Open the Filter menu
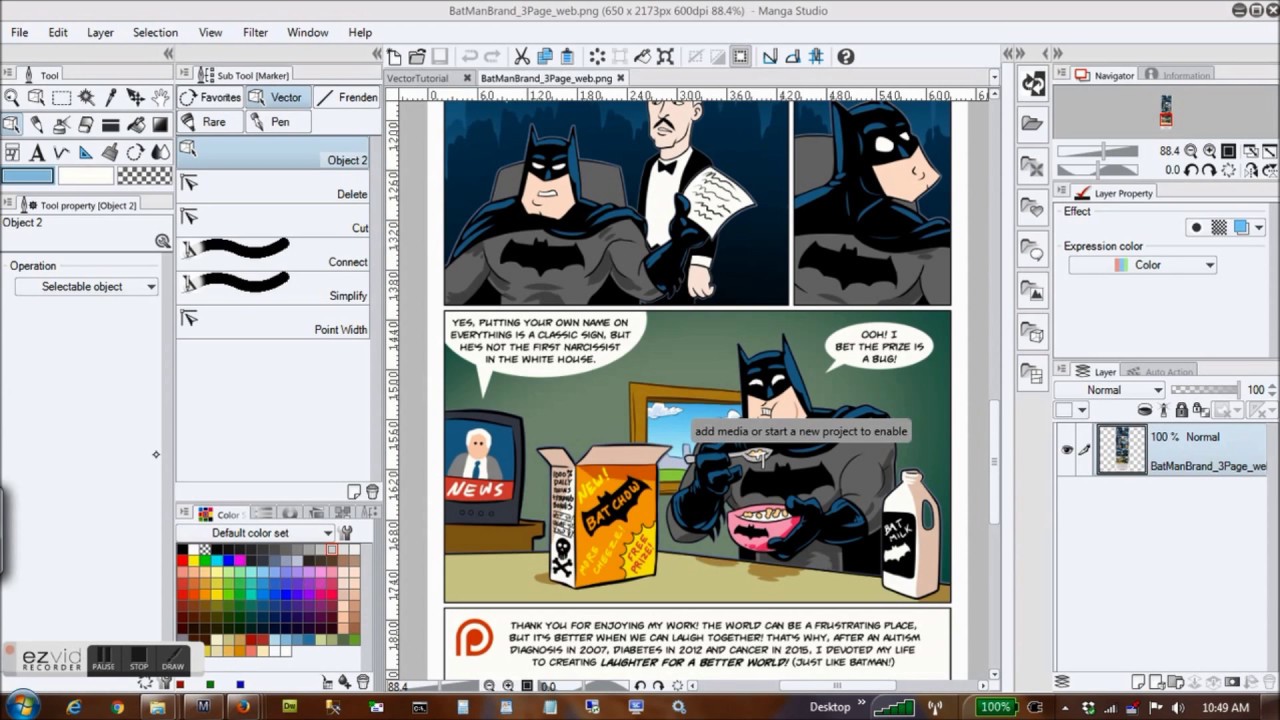 pyautogui.click(x=258, y=32)
